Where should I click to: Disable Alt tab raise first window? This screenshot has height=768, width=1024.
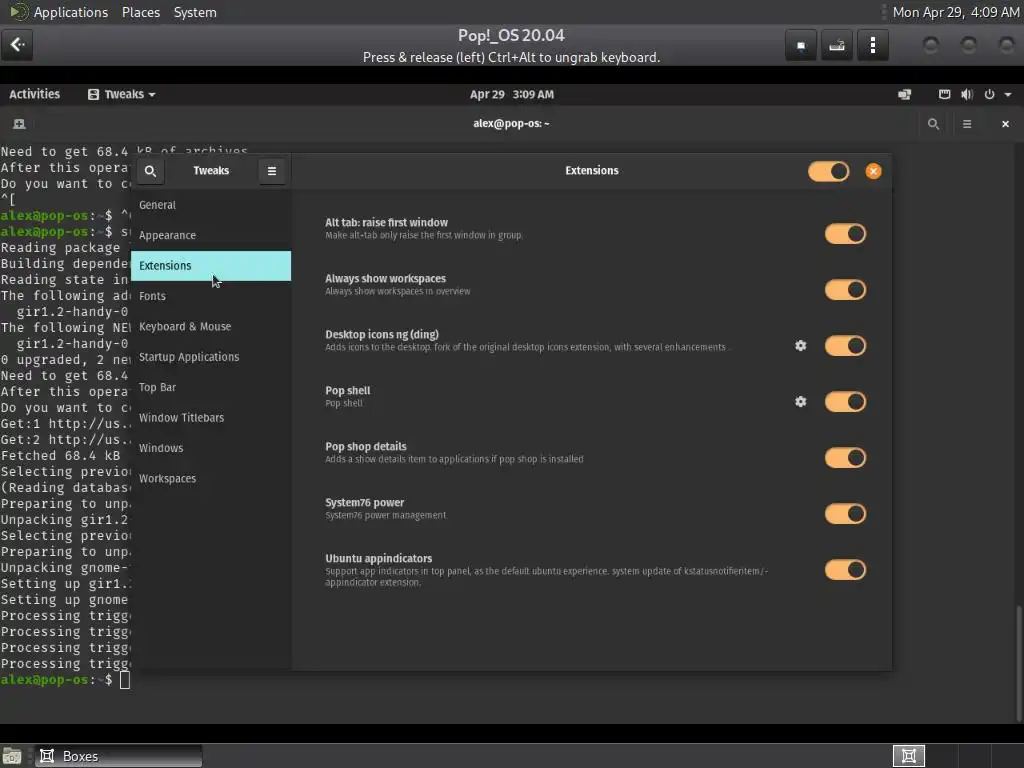coord(846,234)
